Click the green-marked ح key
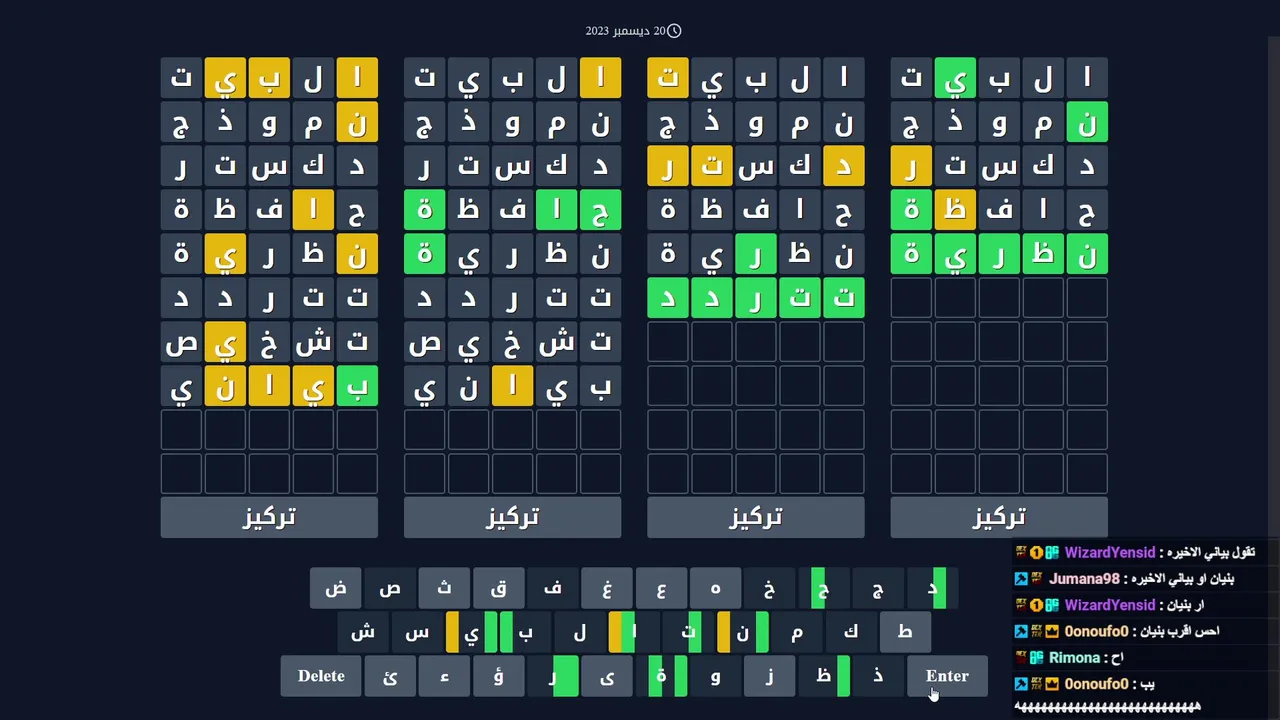Viewport: 1280px width, 720px height. (x=822, y=588)
